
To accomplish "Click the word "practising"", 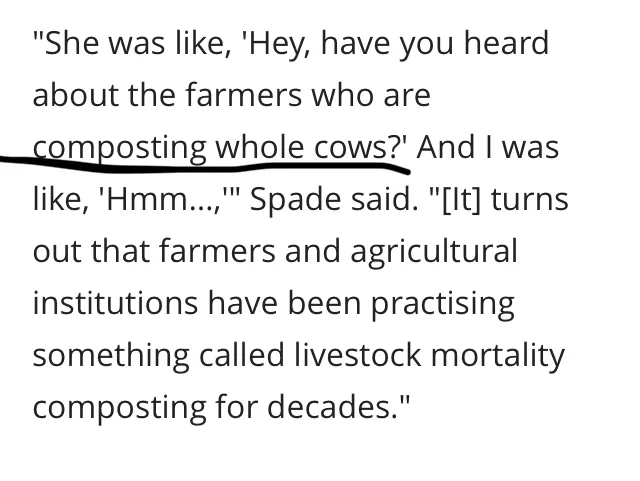I will 442,304.
